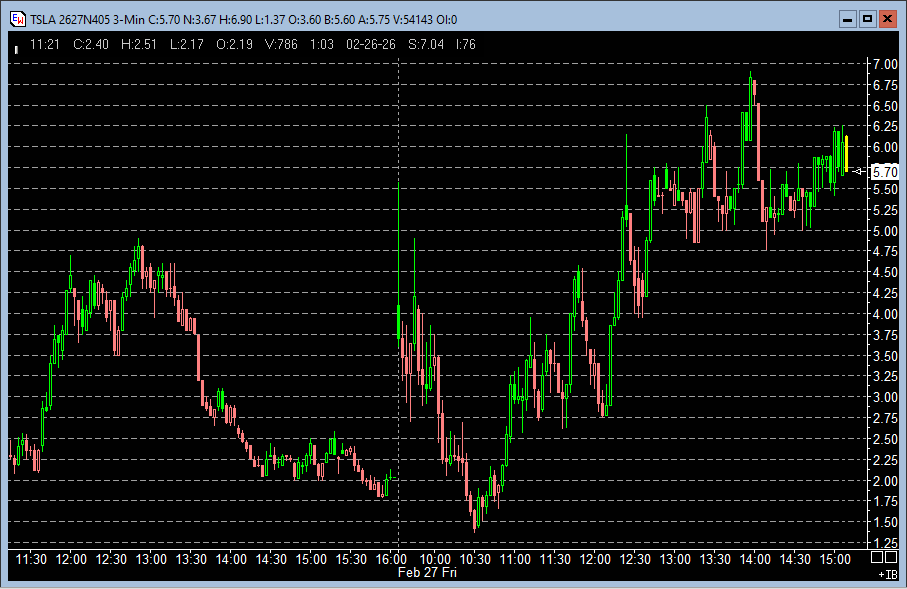Click the 15:00 label at the right of time axis
Screen dimensions: 907x589
(834, 558)
